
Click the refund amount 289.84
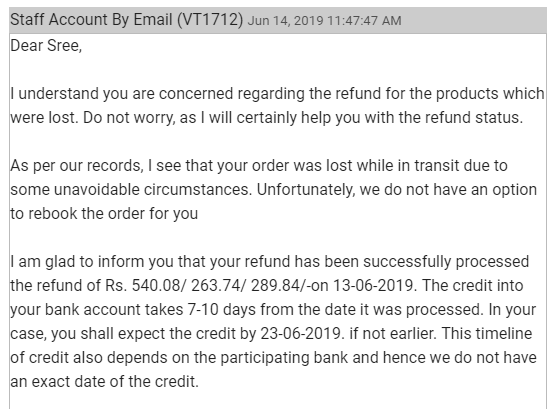coord(275,286)
